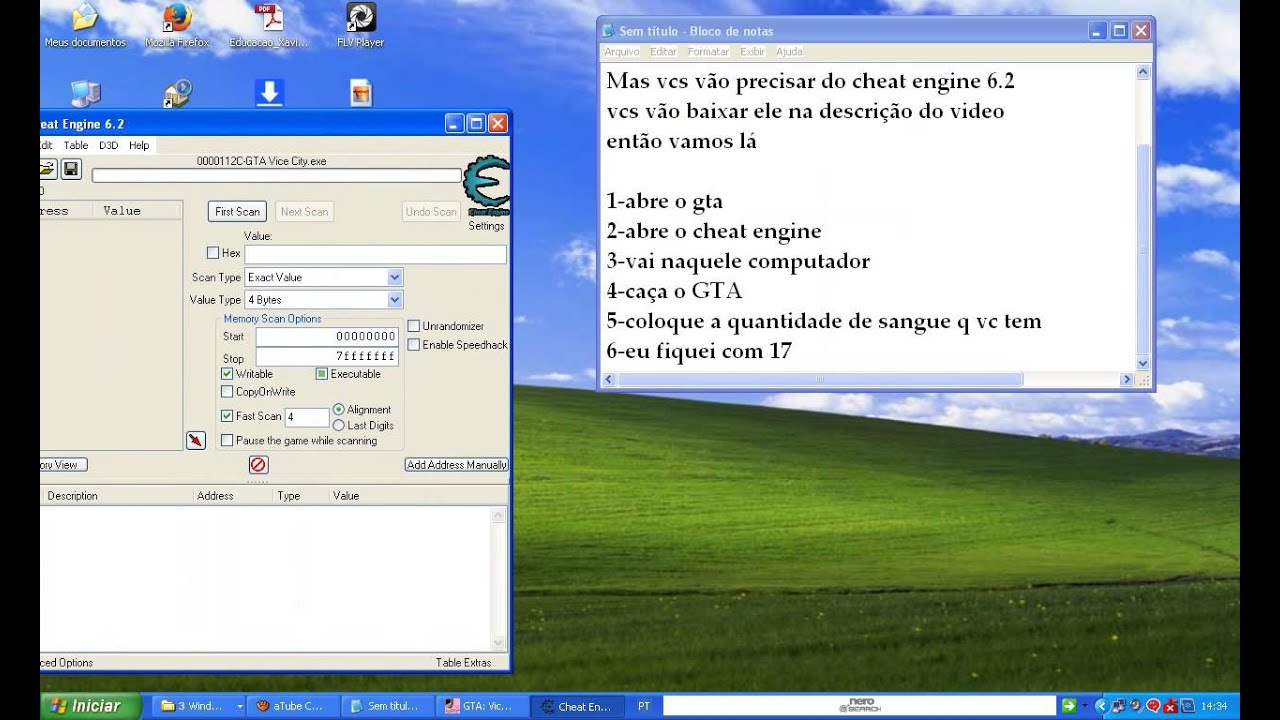
Task: Click the Stop address field
Action: 327,357
